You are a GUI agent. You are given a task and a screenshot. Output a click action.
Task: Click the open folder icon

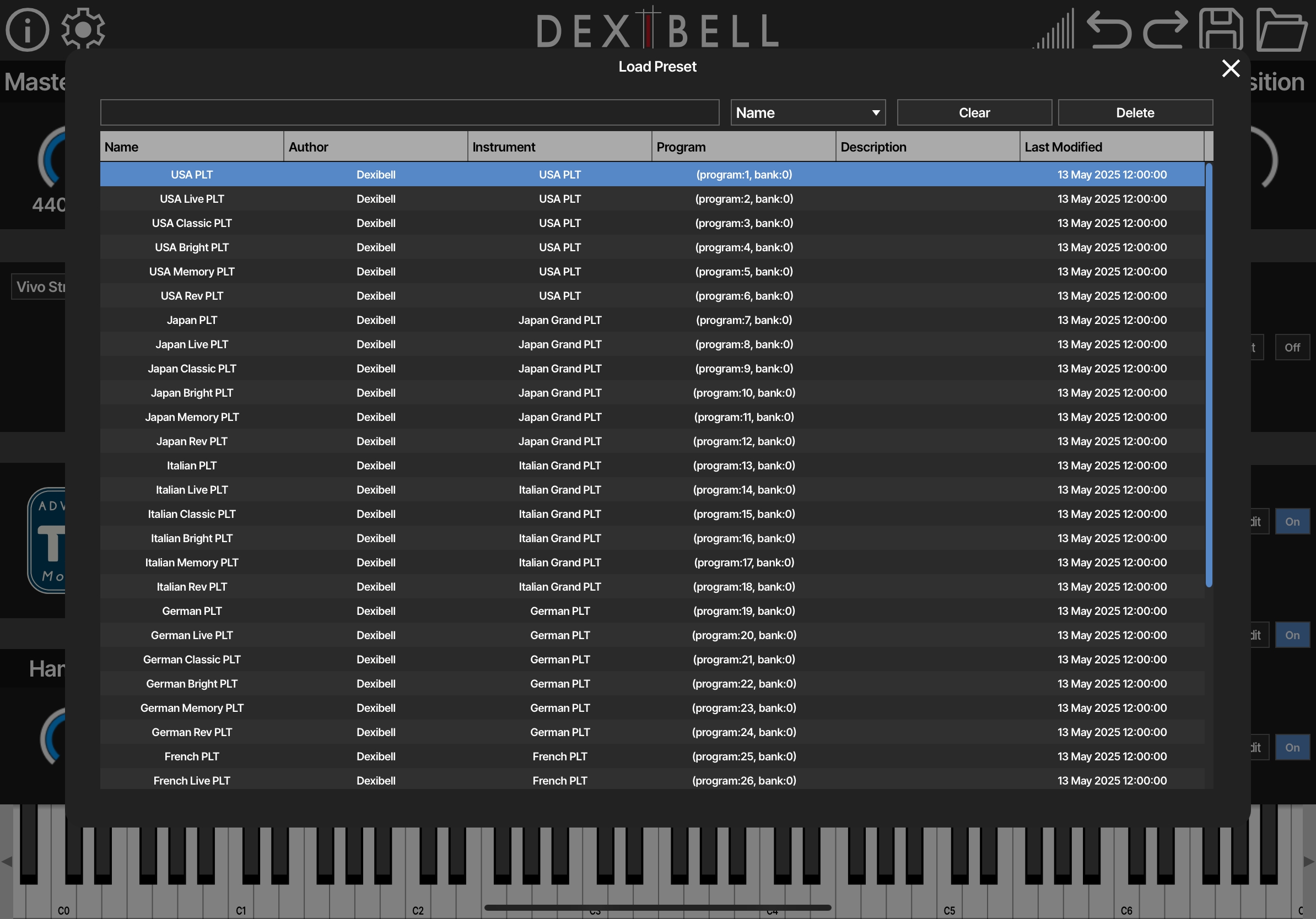point(1282,29)
